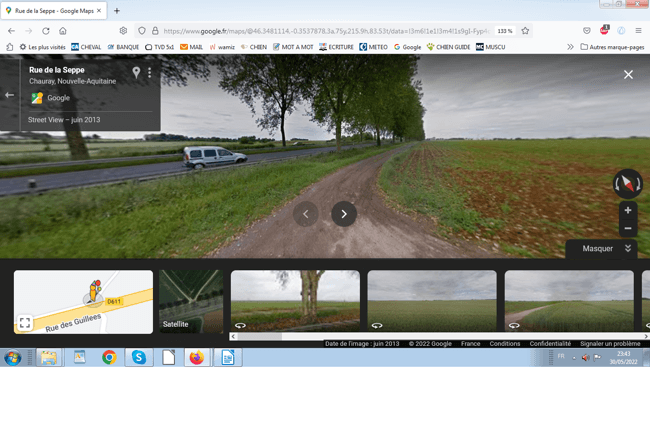Image resolution: width=650 pixels, height=437 pixels.
Task: Select the tree Street View thumbnail
Action: 295,300
